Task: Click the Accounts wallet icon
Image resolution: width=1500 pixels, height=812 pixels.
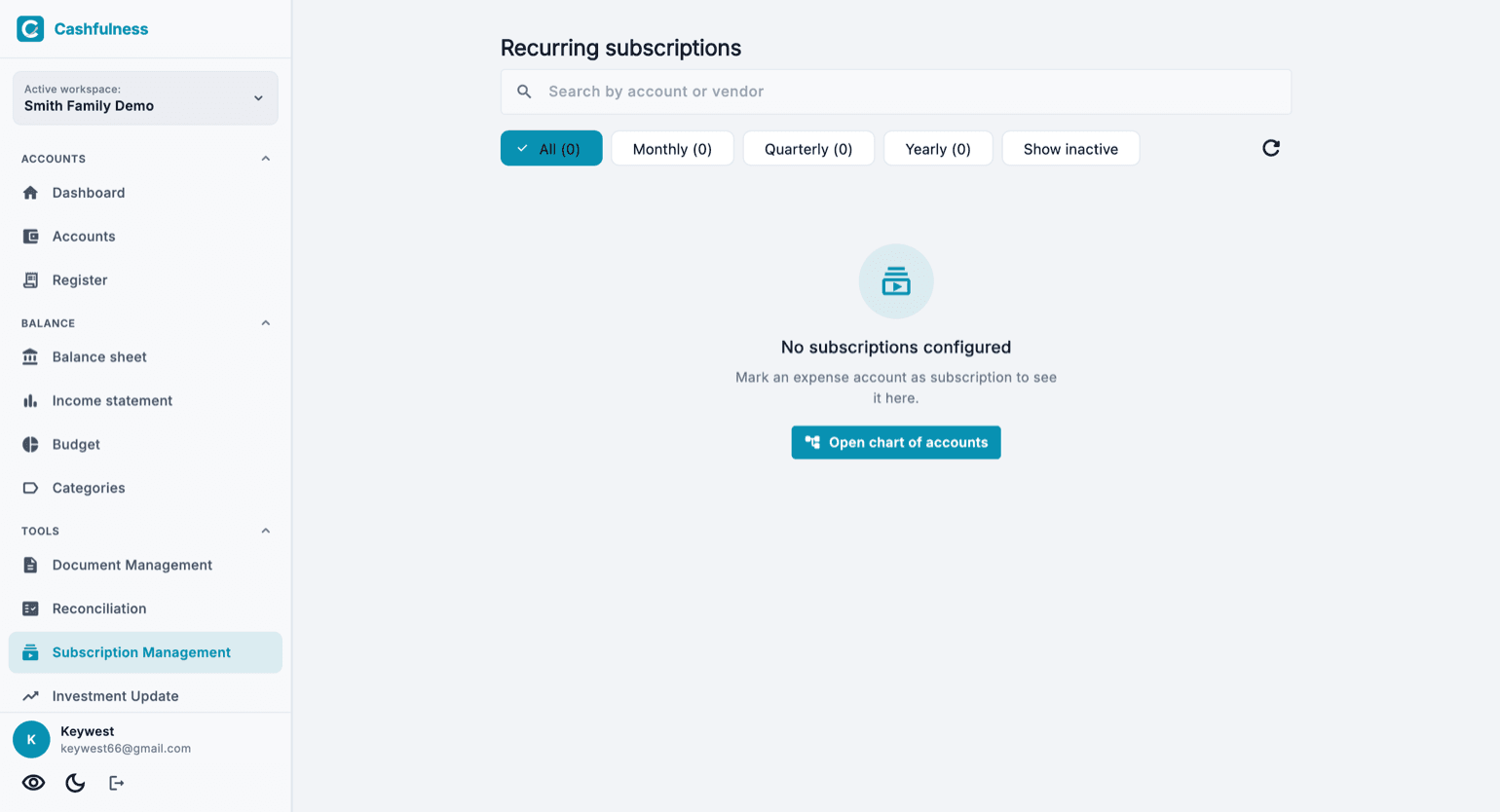Action: pos(30,237)
